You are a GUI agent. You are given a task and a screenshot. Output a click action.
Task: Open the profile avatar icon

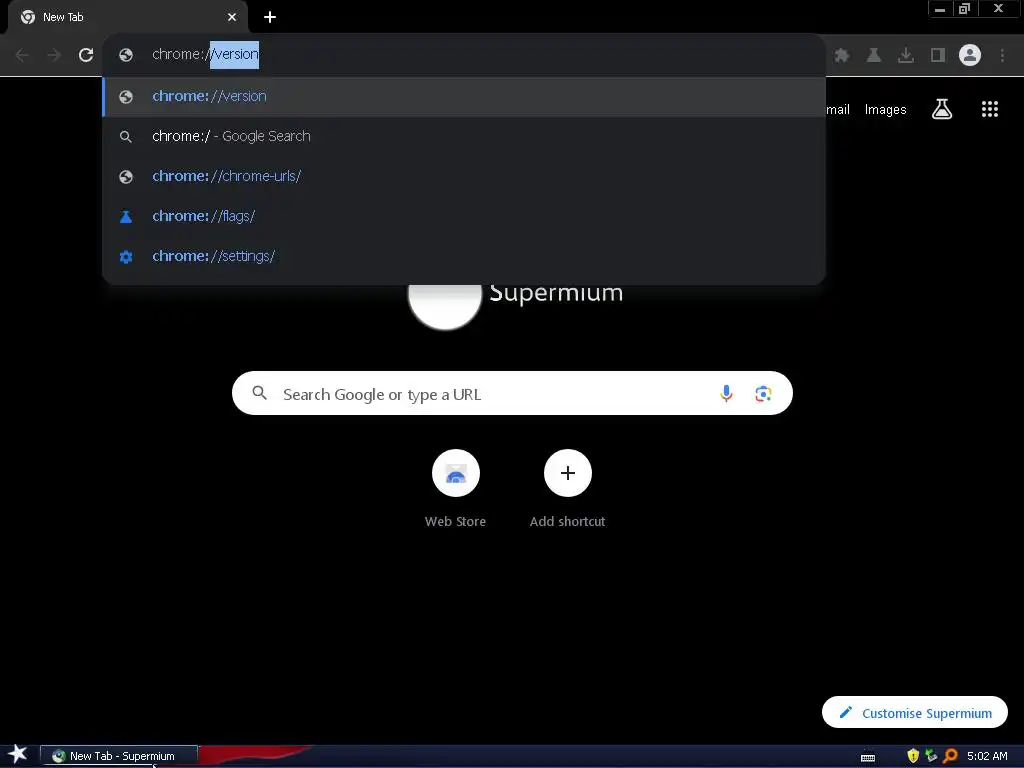click(x=970, y=55)
